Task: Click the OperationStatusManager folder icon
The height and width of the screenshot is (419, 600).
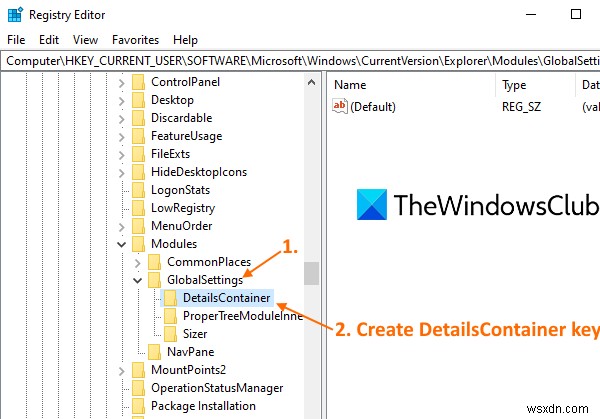Action: (139, 388)
